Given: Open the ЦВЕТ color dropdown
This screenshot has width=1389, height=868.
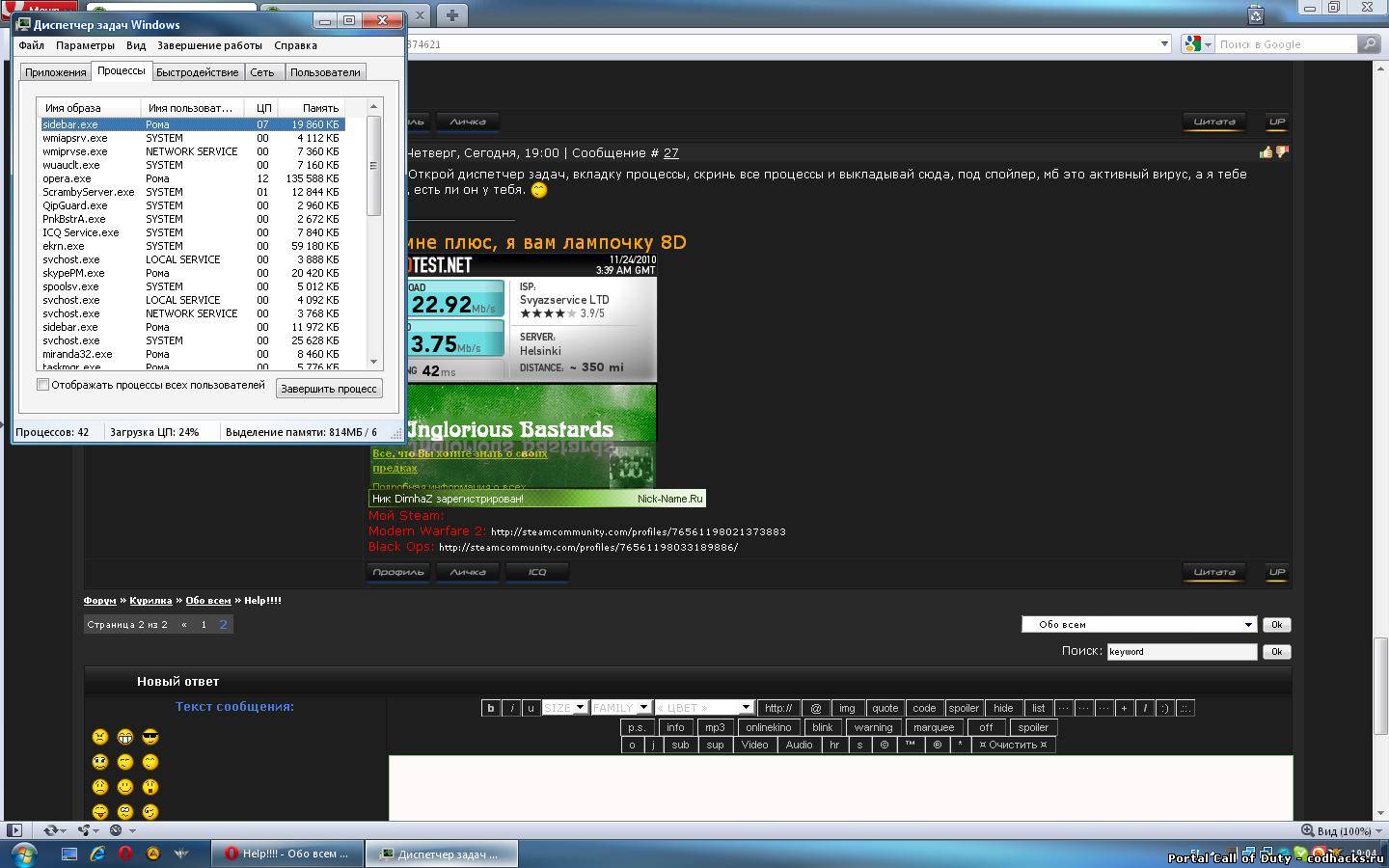Looking at the screenshot, I should 703,708.
